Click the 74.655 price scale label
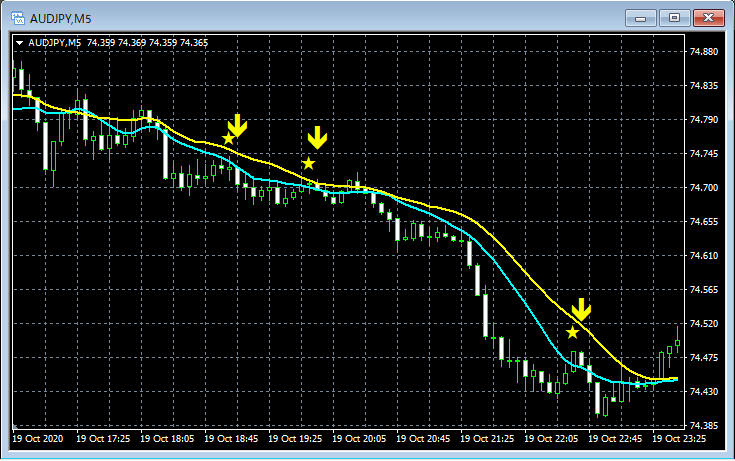This screenshot has width=735, height=461. pos(704,222)
